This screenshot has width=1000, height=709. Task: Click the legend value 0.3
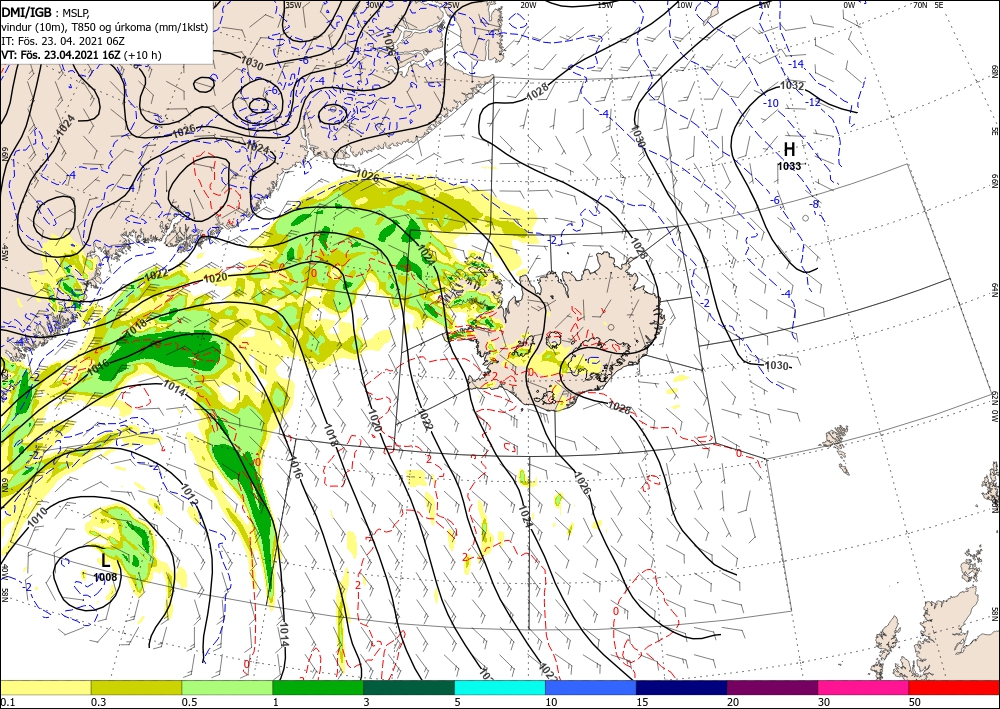pos(97,702)
